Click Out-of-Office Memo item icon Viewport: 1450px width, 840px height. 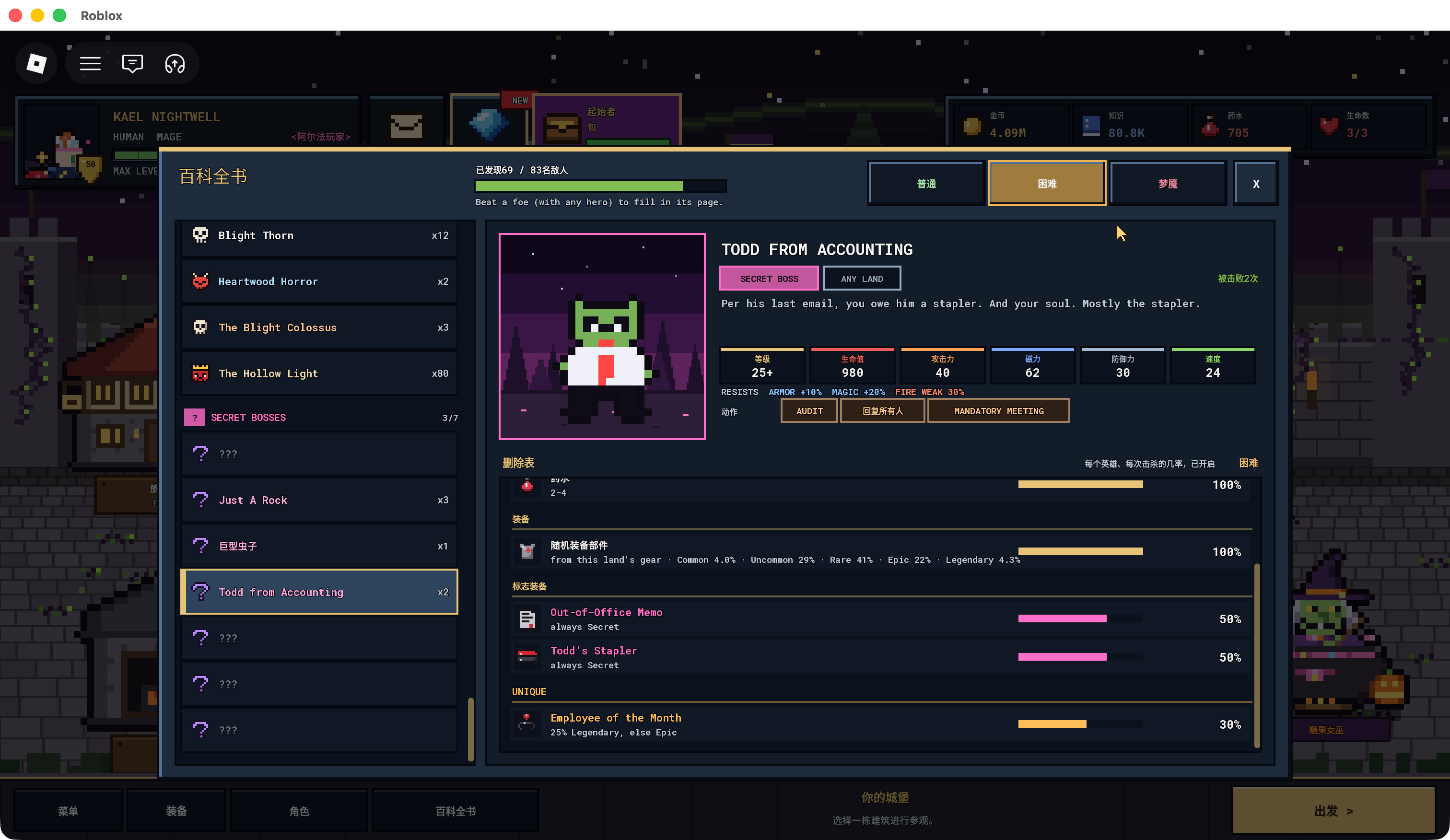click(x=526, y=619)
